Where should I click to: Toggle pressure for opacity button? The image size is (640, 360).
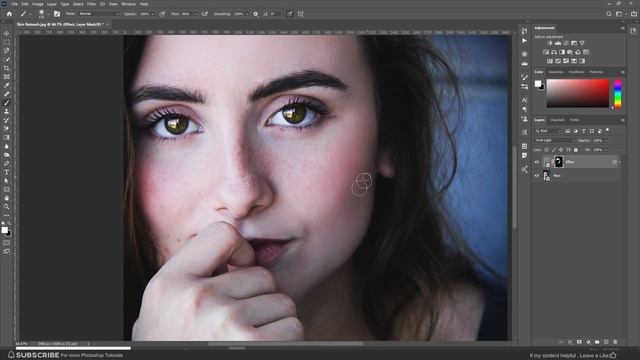tap(162, 14)
